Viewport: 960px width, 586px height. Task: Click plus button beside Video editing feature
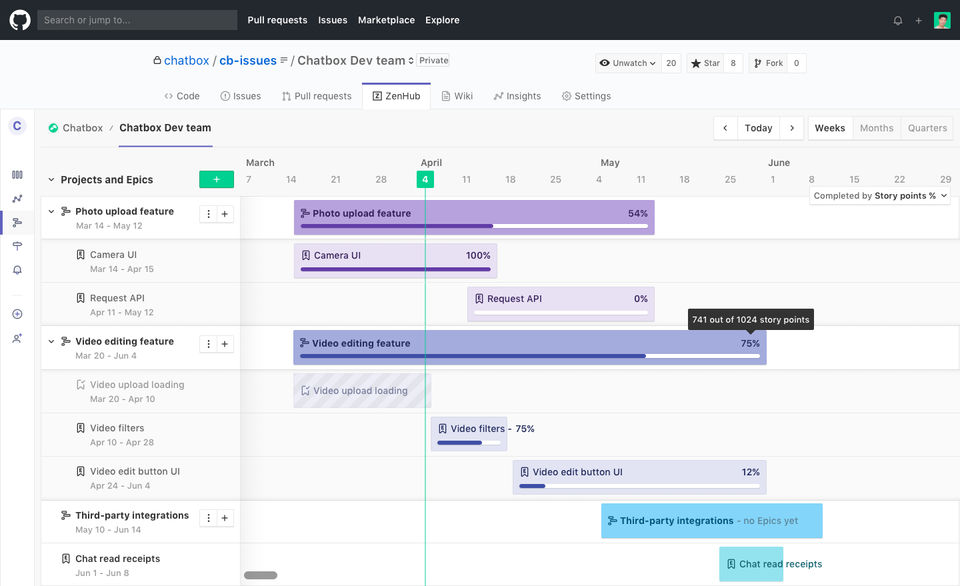225,344
